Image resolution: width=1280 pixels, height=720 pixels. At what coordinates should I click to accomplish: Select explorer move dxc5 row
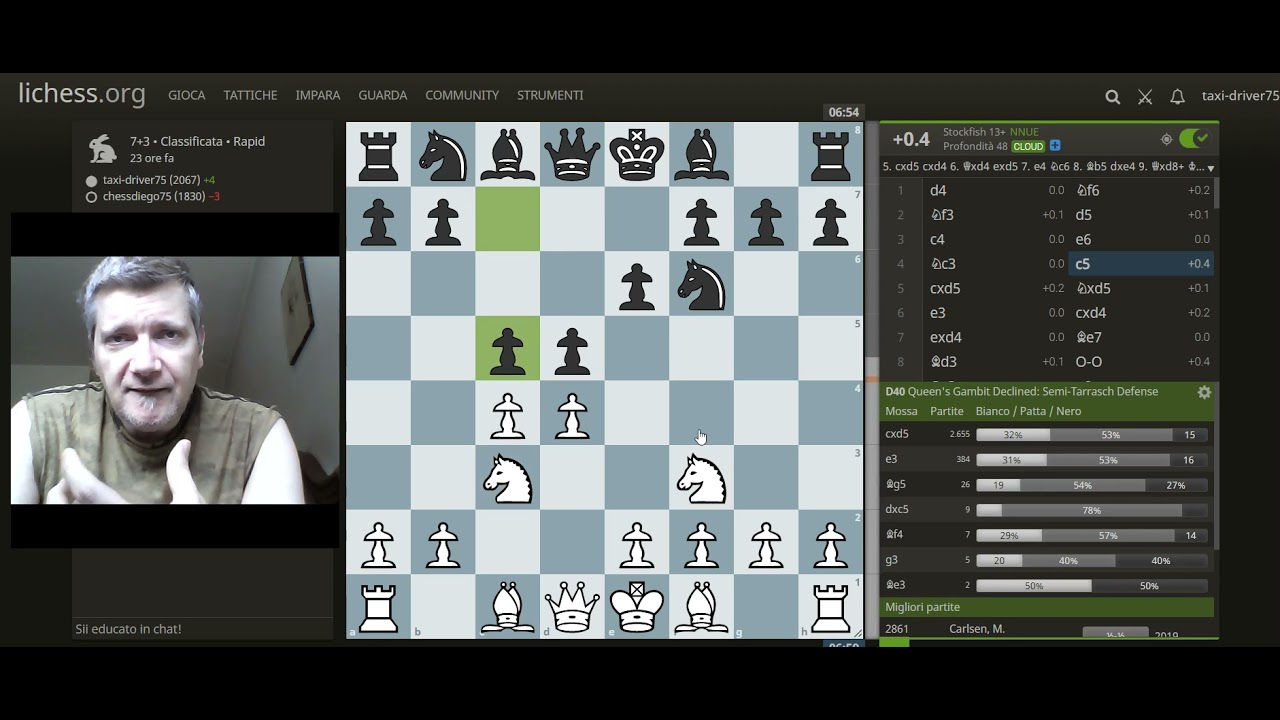tap(1047, 509)
